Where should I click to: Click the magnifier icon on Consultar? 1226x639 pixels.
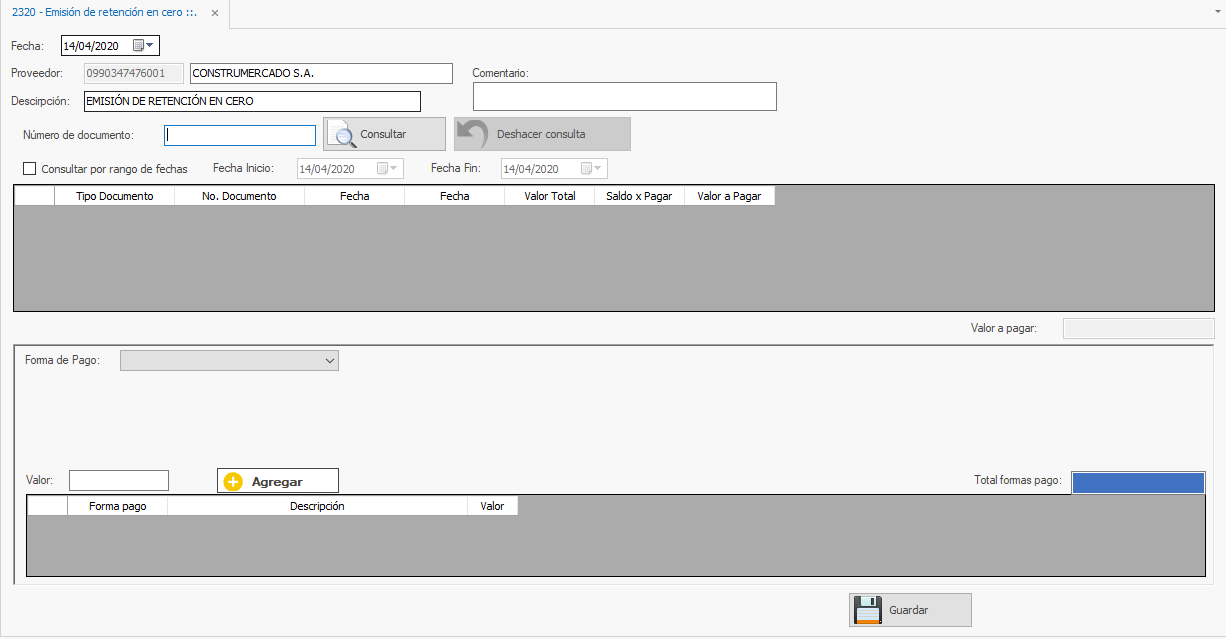click(342, 134)
